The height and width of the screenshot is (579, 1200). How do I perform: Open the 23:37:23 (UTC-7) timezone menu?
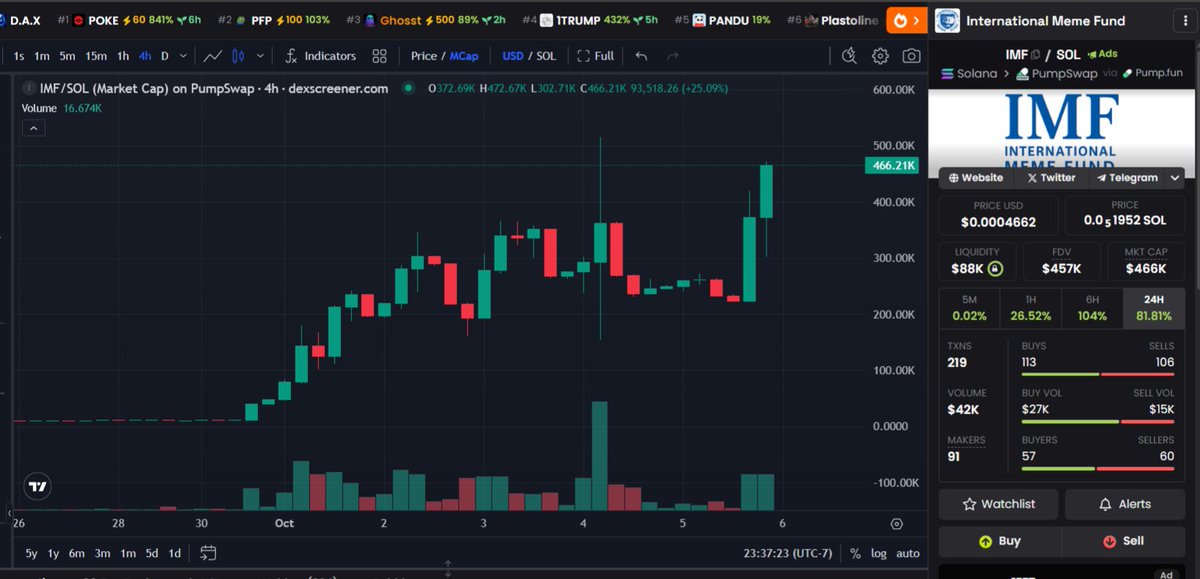[x=790, y=552]
